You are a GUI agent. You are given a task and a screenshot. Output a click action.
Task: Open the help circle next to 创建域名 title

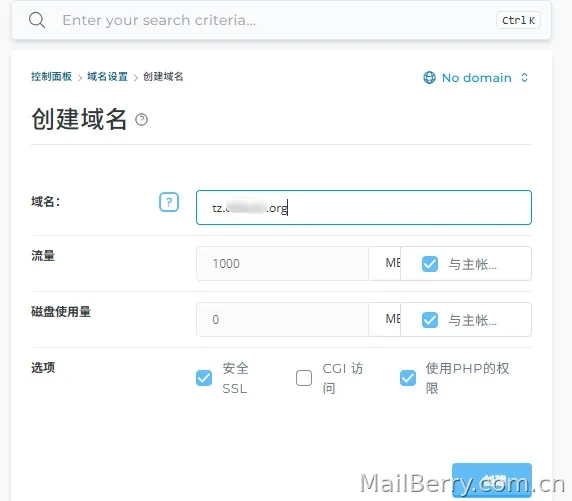point(142,119)
